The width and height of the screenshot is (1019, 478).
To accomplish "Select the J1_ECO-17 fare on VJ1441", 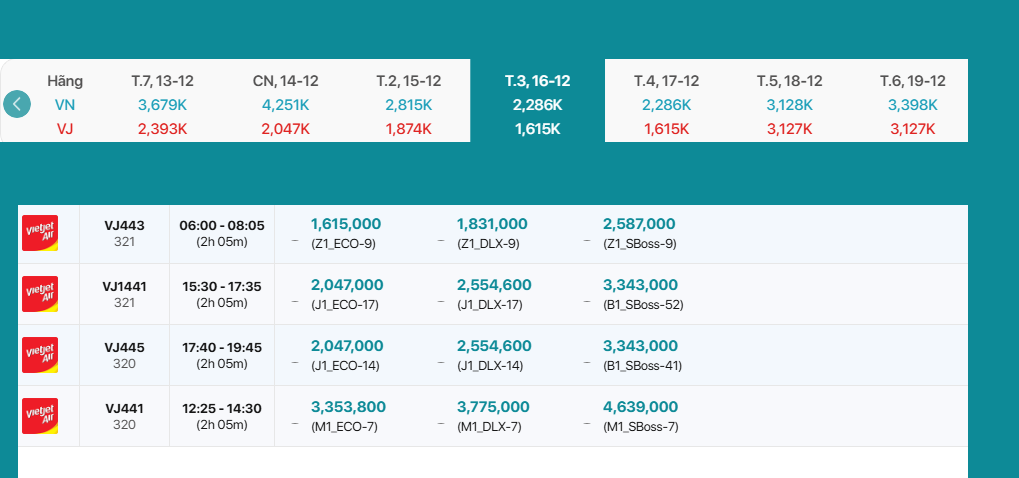I will [x=346, y=305].
